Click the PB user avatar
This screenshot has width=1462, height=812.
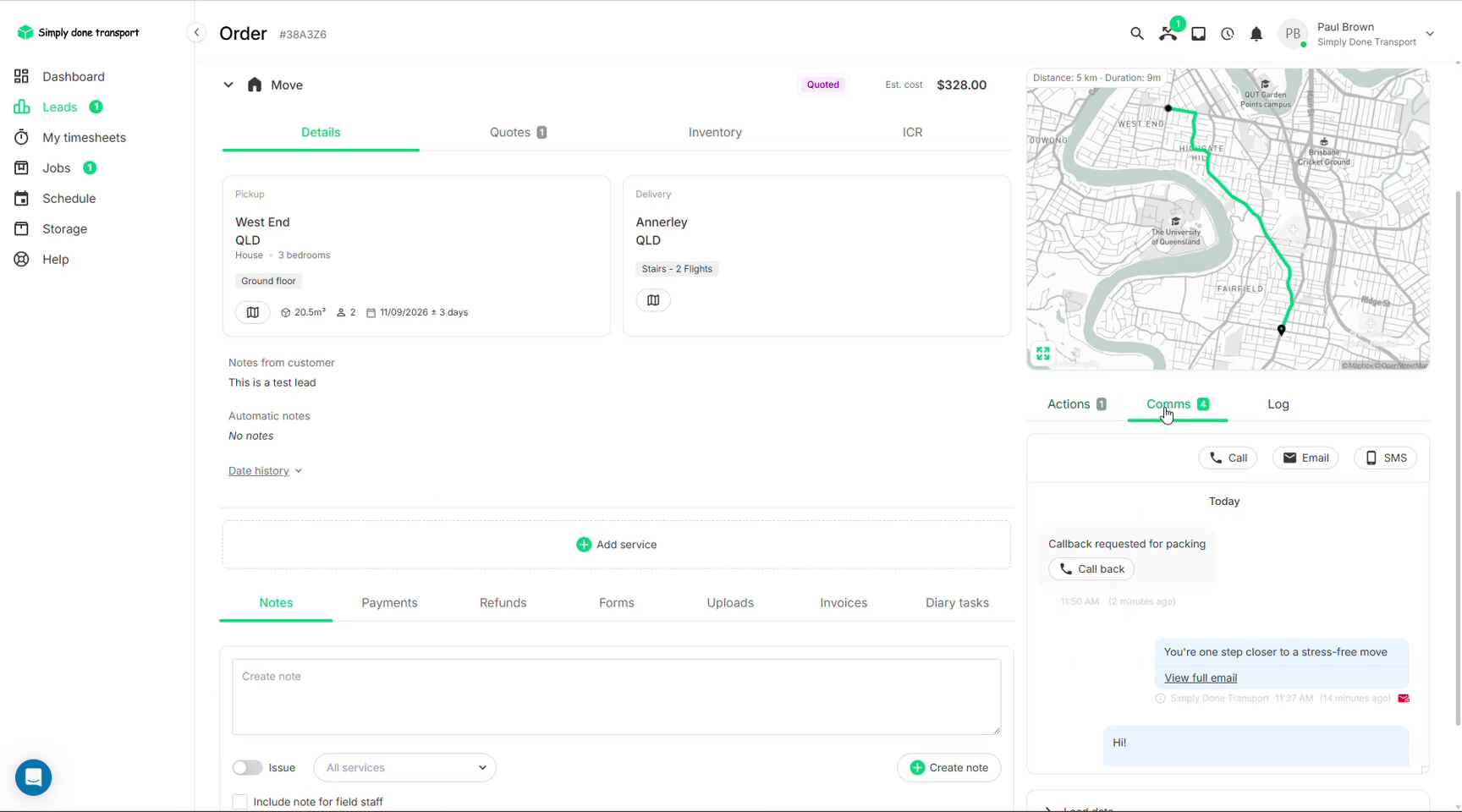click(1292, 34)
